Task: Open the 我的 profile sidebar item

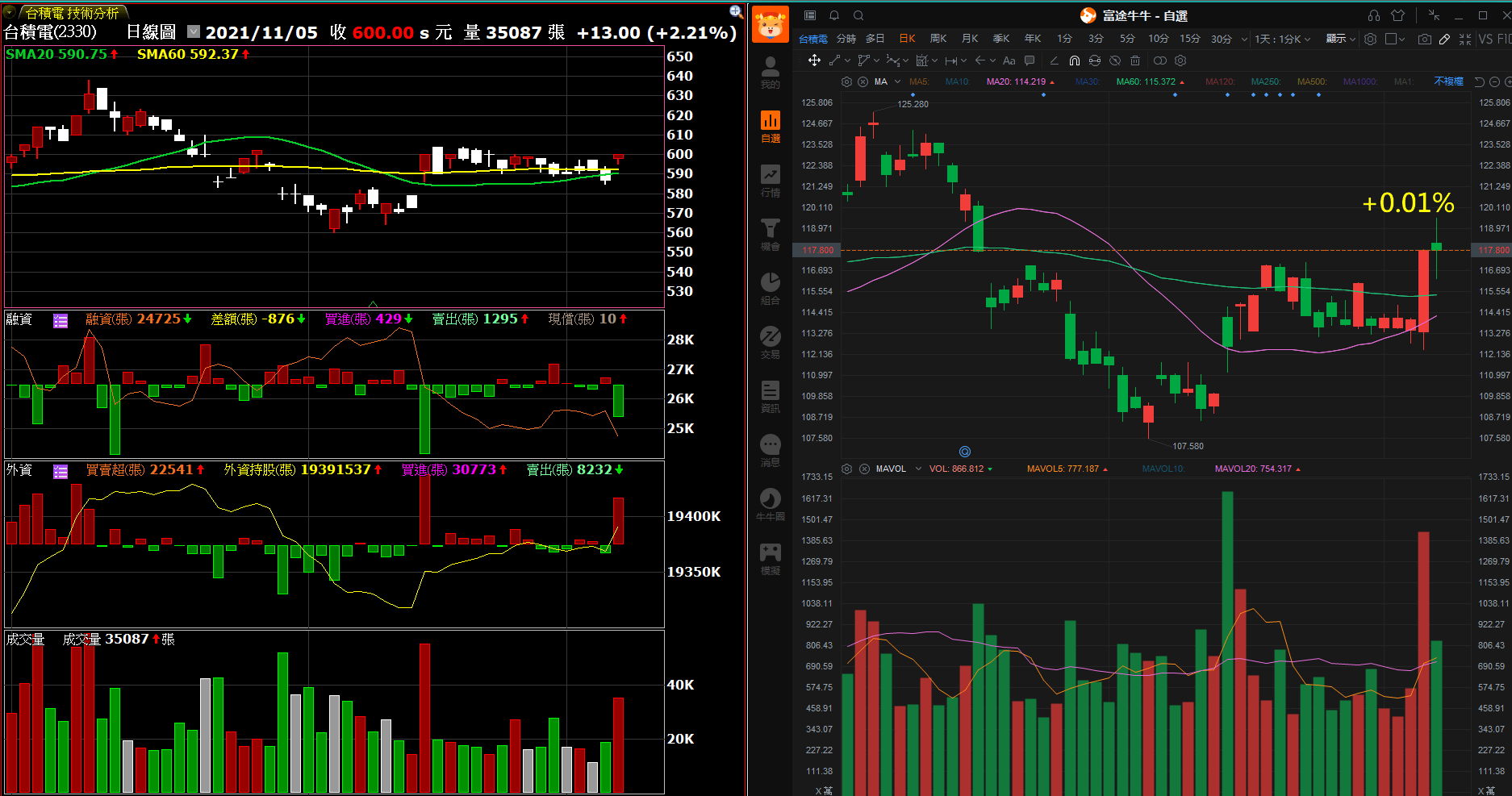Action: click(771, 73)
